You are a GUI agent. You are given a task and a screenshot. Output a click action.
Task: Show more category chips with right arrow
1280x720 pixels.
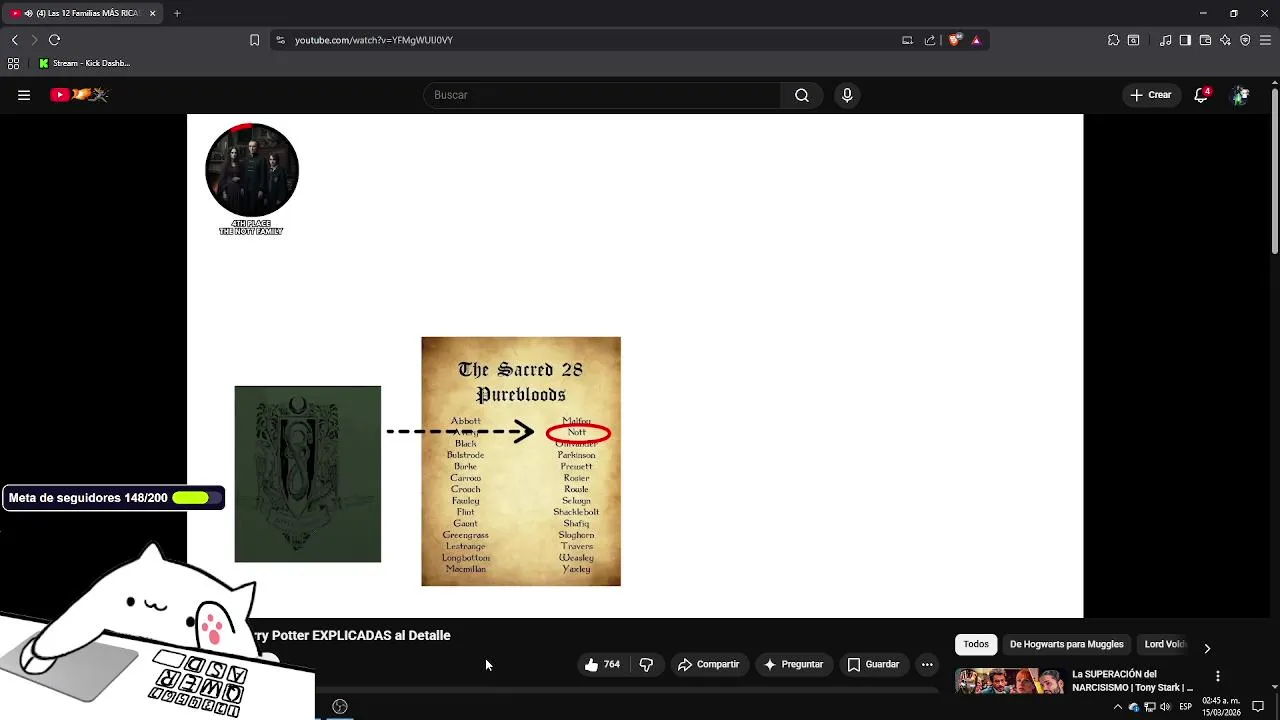pos(1207,648)
